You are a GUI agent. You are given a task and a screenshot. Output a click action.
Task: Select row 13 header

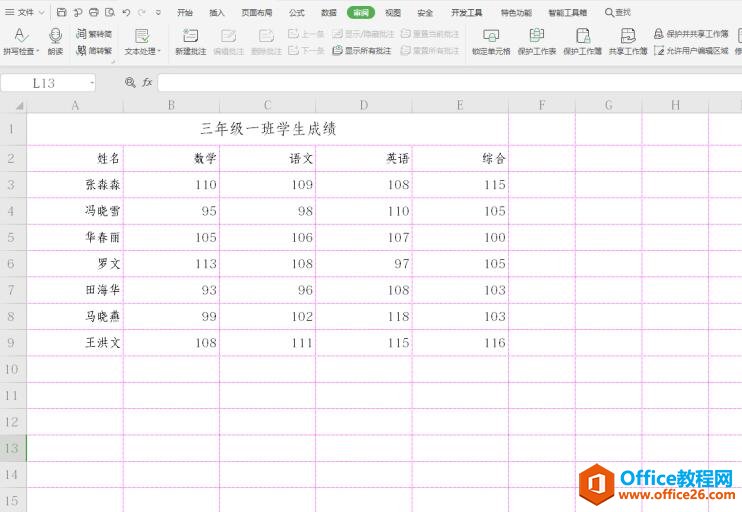(13, 448)
